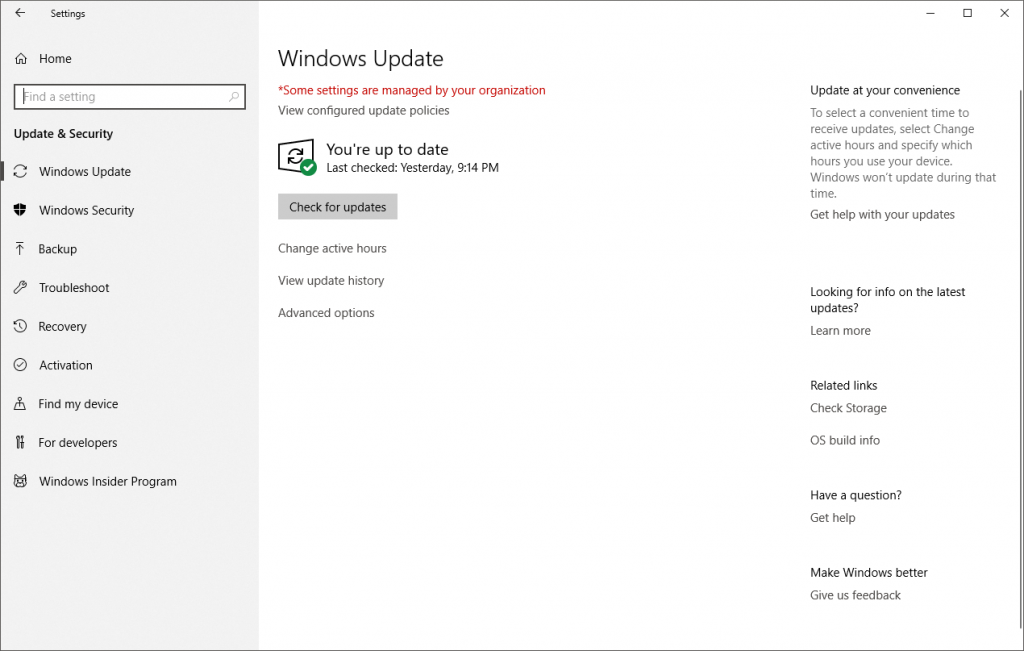Click the Windows Security shield icon
Screen dimensions: 1024x651
point(20,210)
